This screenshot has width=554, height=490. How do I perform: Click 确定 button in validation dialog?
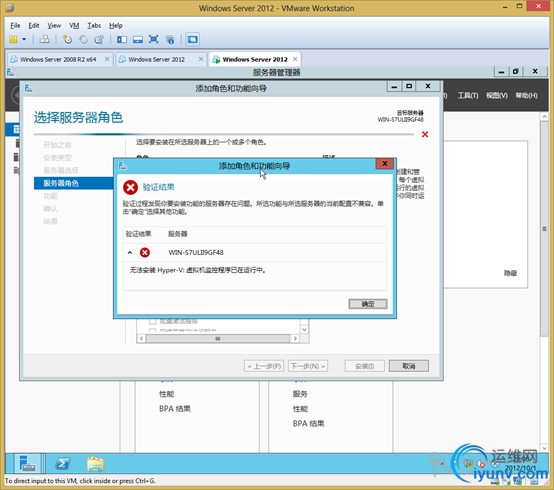[x=368, y=304]
